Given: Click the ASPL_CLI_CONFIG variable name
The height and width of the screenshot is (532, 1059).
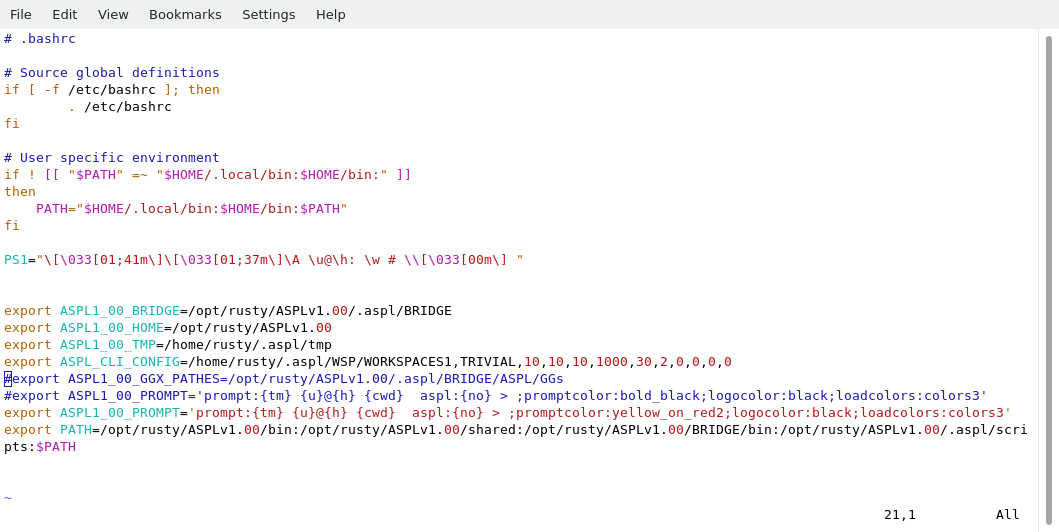Looking at the screenshot, I should 120,362.
